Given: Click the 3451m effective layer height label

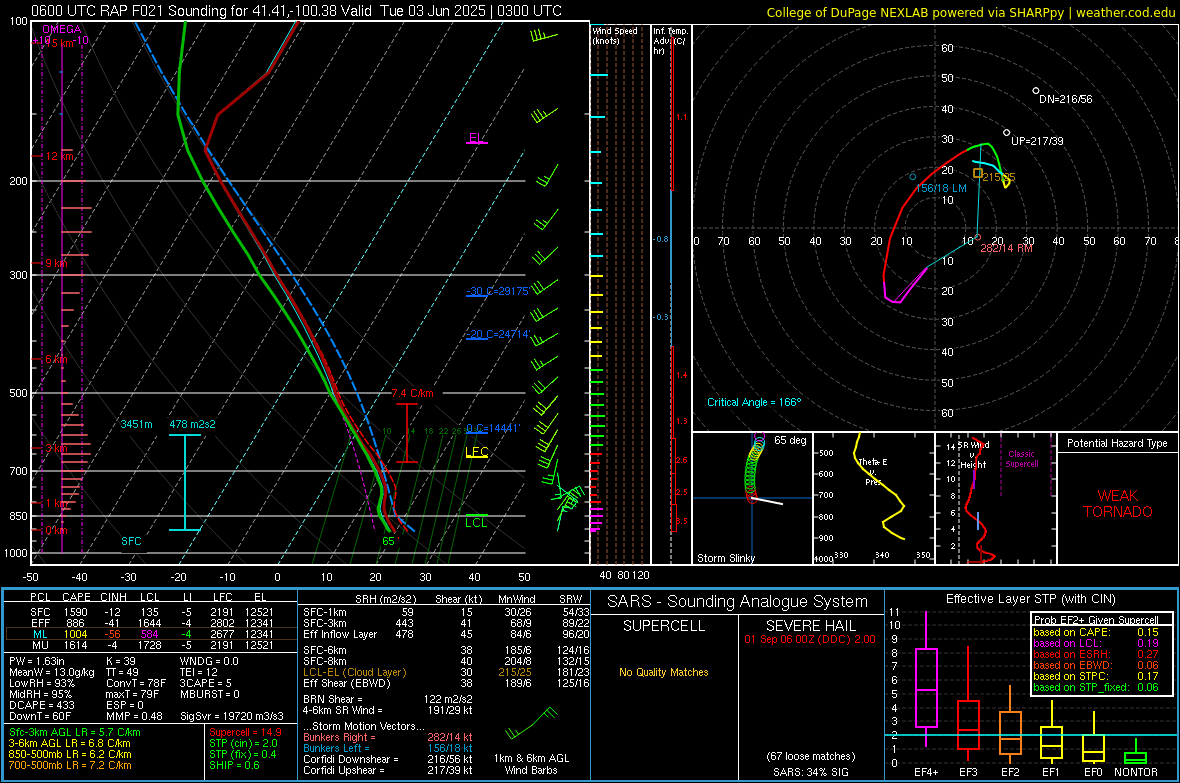Looking at the screenshot, I should click(136, 424).
